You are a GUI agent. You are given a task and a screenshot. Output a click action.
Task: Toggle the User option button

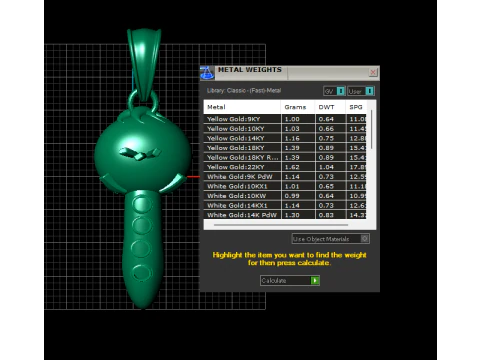pos(361,91)
